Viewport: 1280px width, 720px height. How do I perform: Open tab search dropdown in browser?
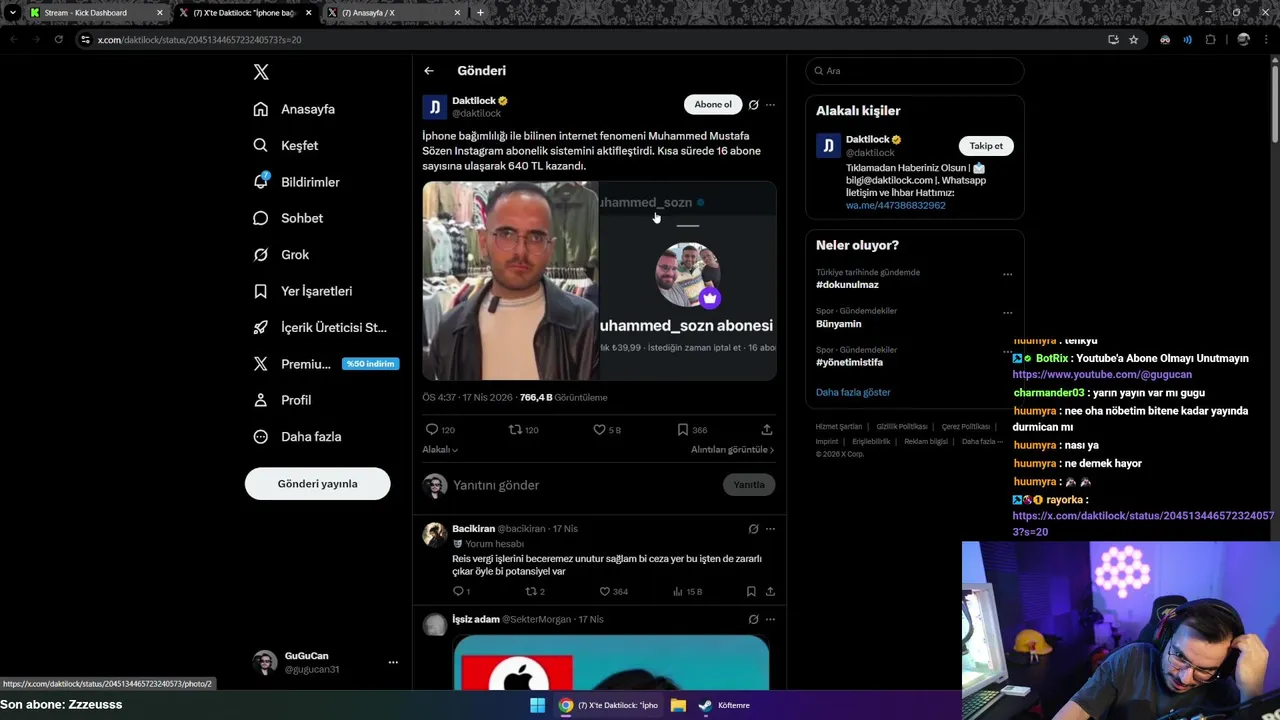coord(12,13)
